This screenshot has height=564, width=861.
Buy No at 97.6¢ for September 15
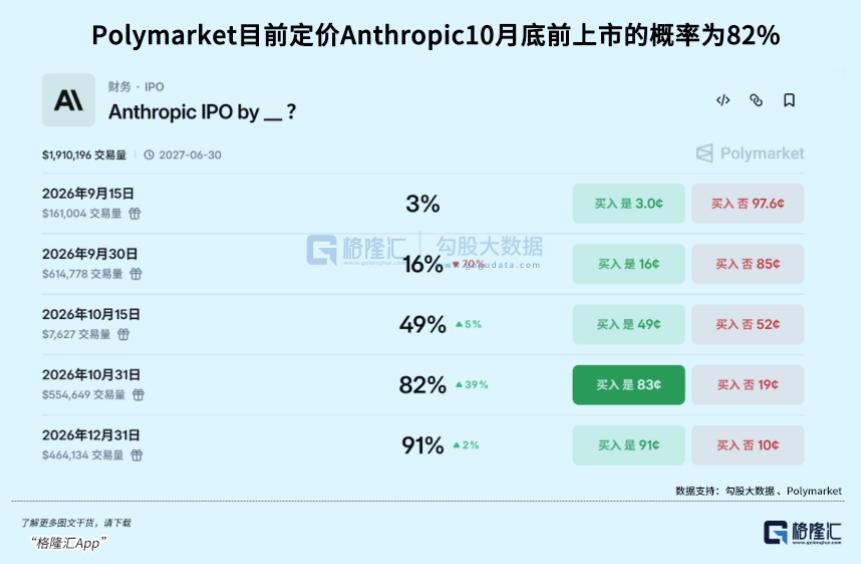(747, 204)
